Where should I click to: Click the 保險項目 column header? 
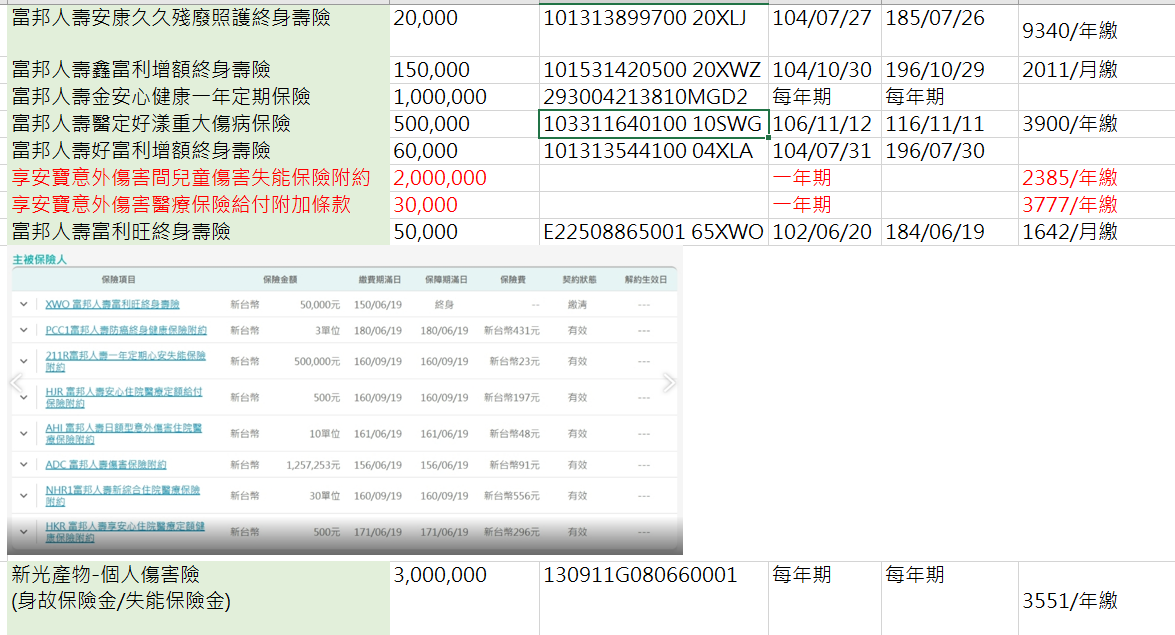coord(118,280)
